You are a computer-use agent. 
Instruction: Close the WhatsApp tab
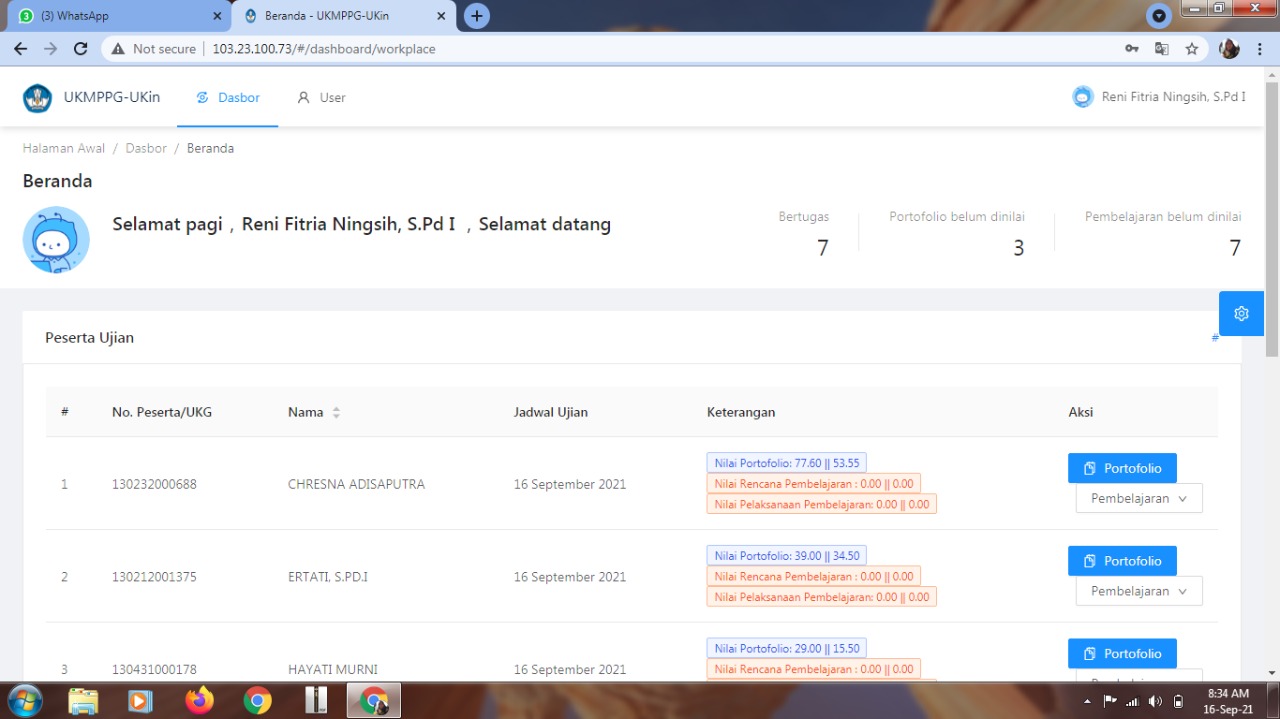pyautogui.click(x=218, y=16)
